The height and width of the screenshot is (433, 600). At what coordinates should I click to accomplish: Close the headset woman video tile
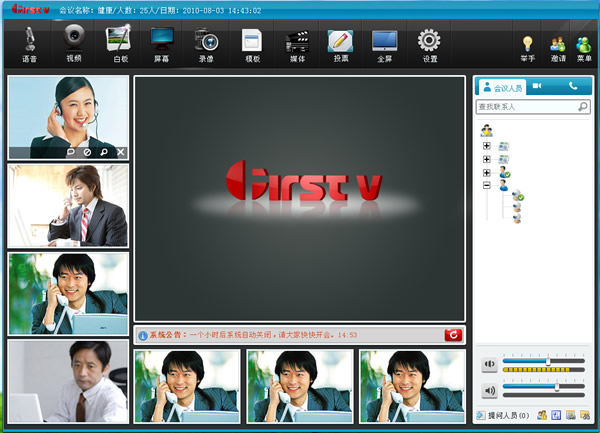(x=121, y=152)
